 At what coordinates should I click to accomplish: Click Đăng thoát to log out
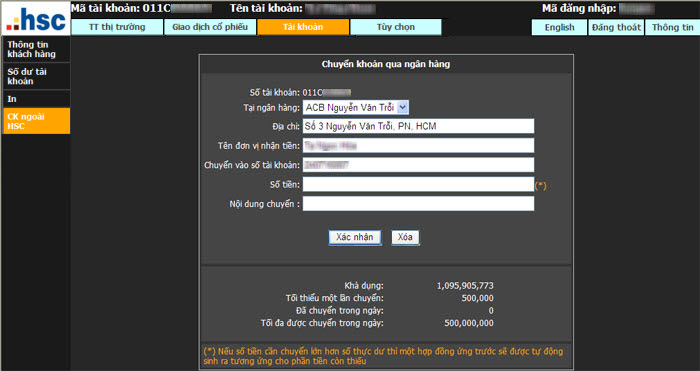point(616,28)
